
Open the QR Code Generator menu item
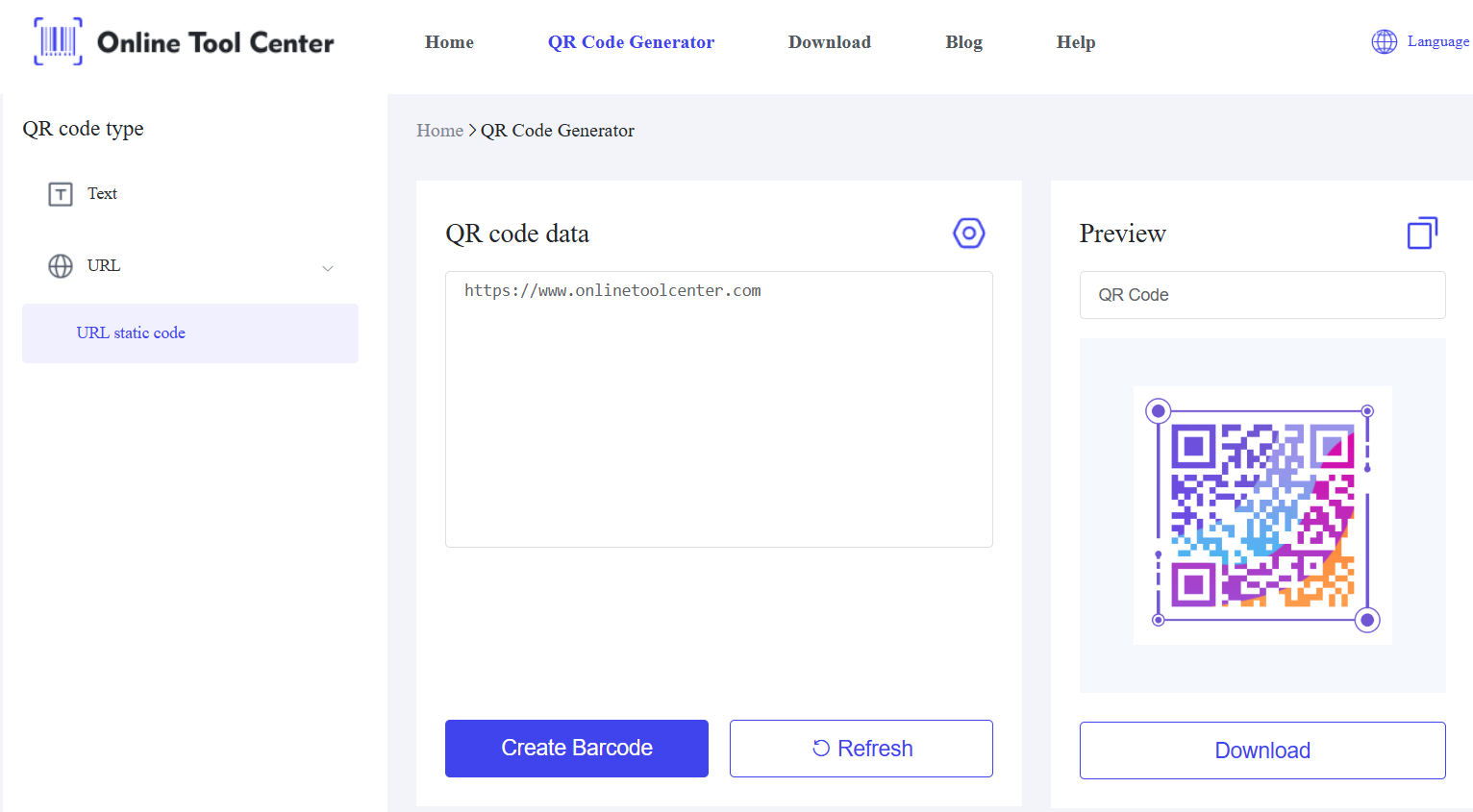coord(631,42)
